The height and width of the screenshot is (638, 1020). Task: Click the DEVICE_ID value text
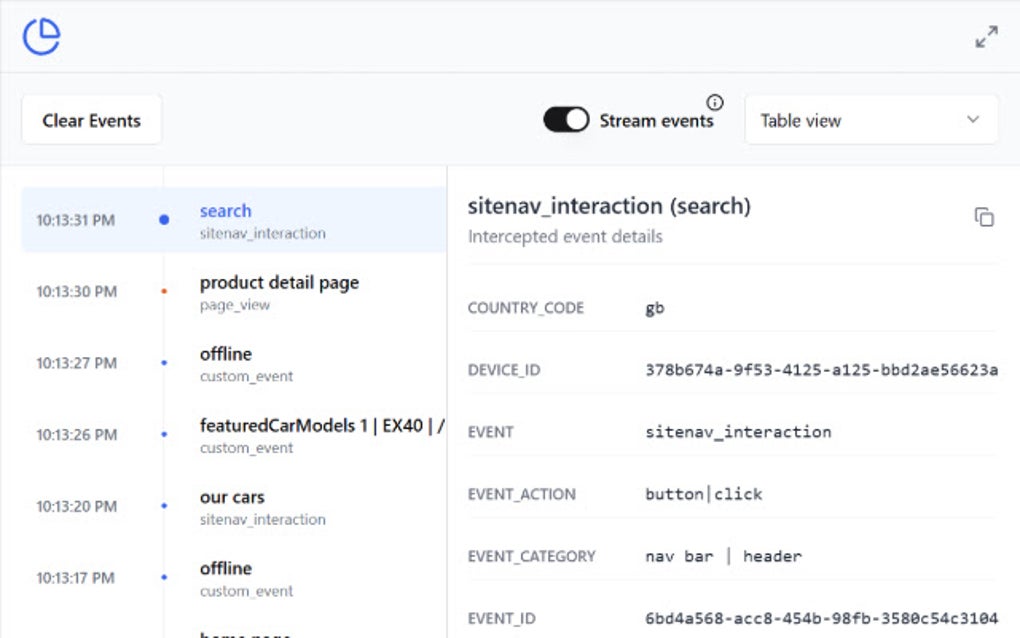pos(820,370)
